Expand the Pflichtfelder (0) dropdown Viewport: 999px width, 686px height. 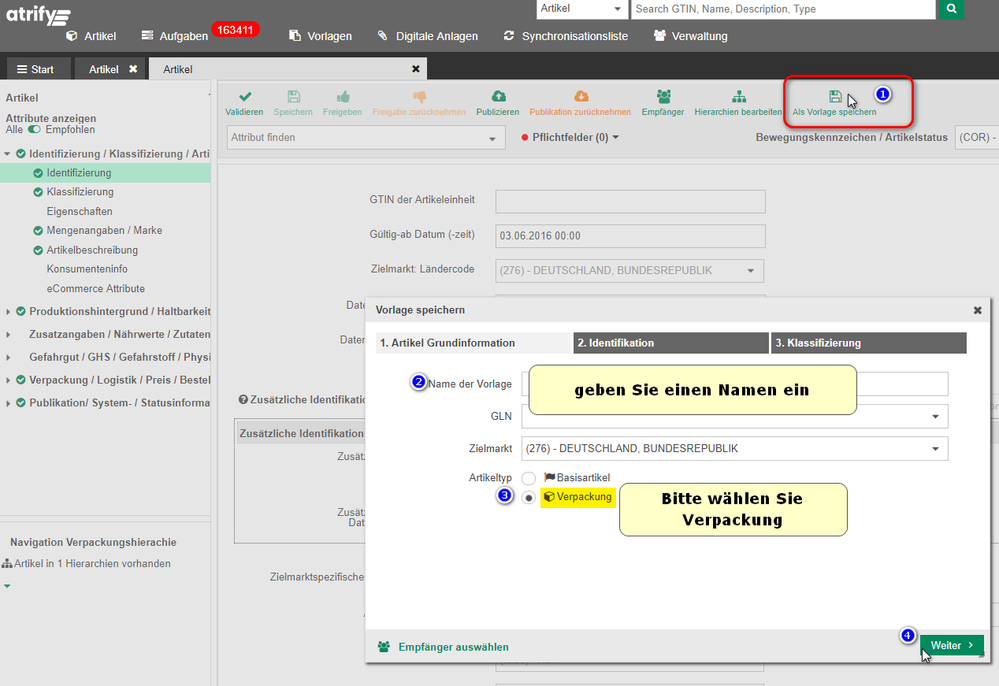click(570, 138)
